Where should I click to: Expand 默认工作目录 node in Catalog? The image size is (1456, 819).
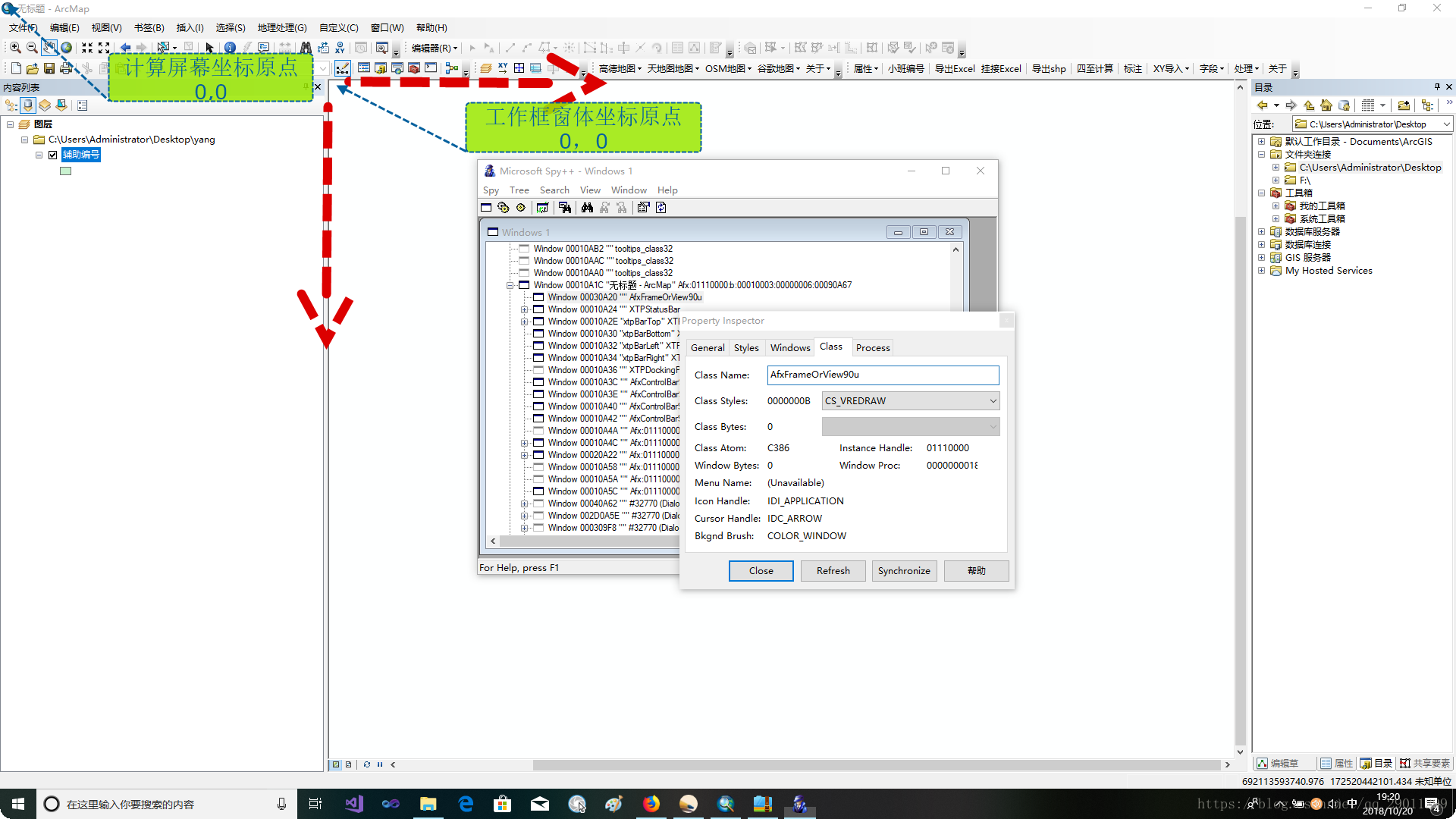(1261, 142)
